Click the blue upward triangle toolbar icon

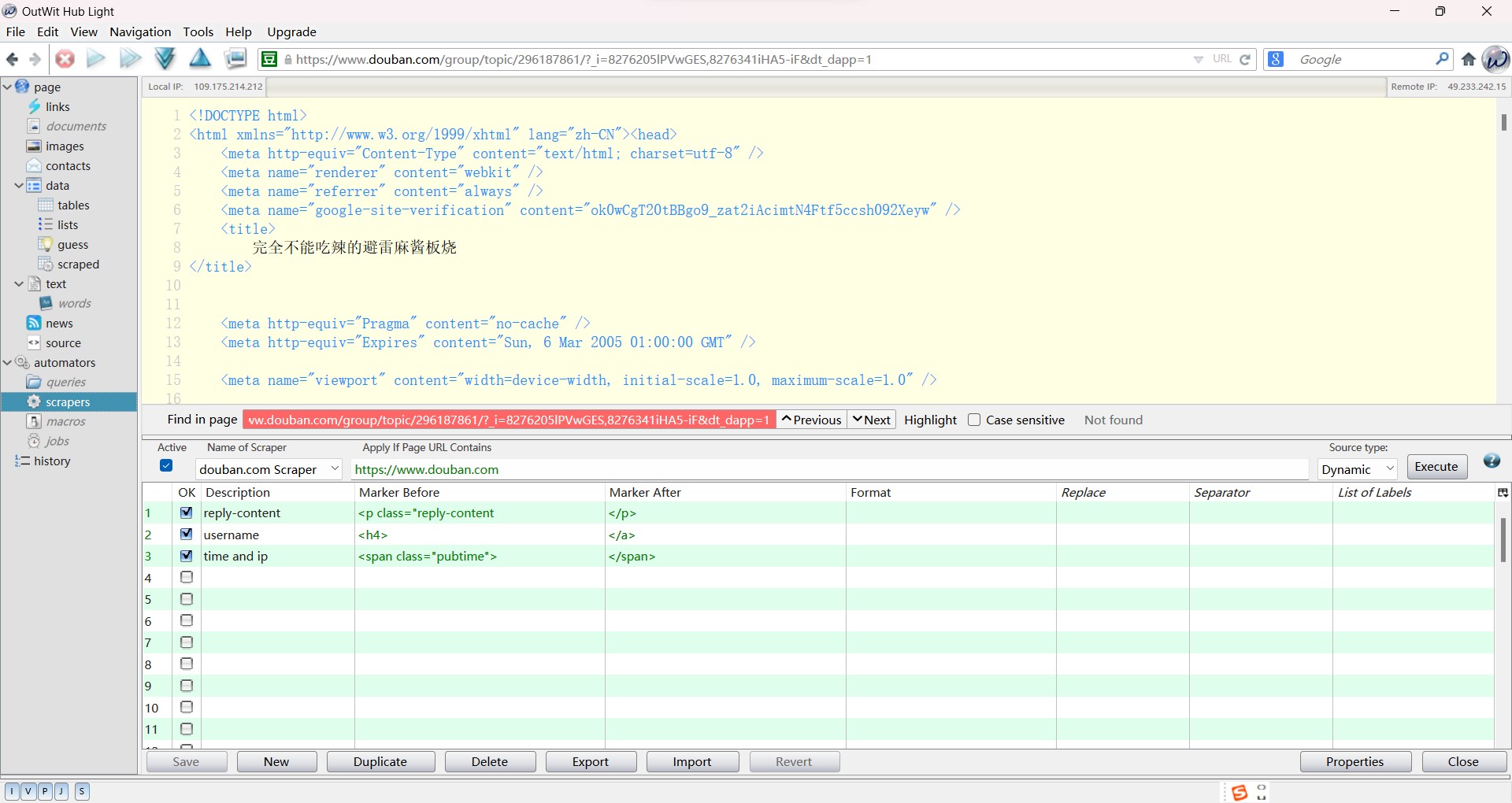(x=200, y=58)
